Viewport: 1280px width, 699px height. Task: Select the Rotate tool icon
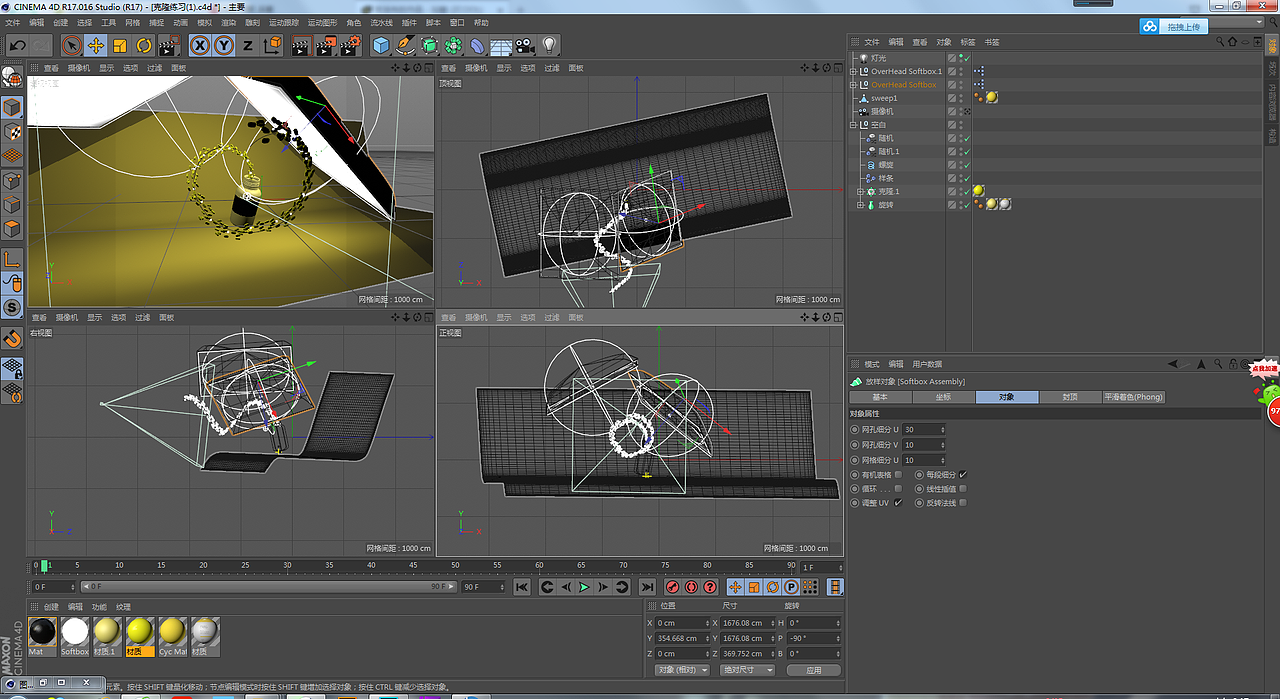[x=144, y=45]
